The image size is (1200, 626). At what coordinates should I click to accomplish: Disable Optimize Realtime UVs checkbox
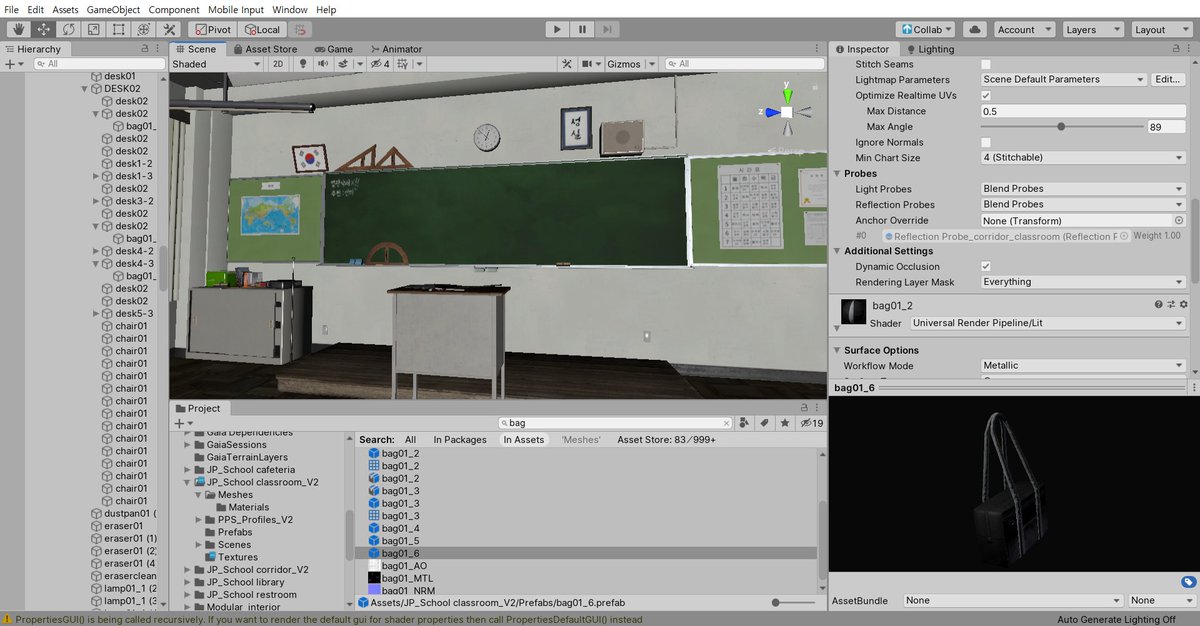(986, 95)
